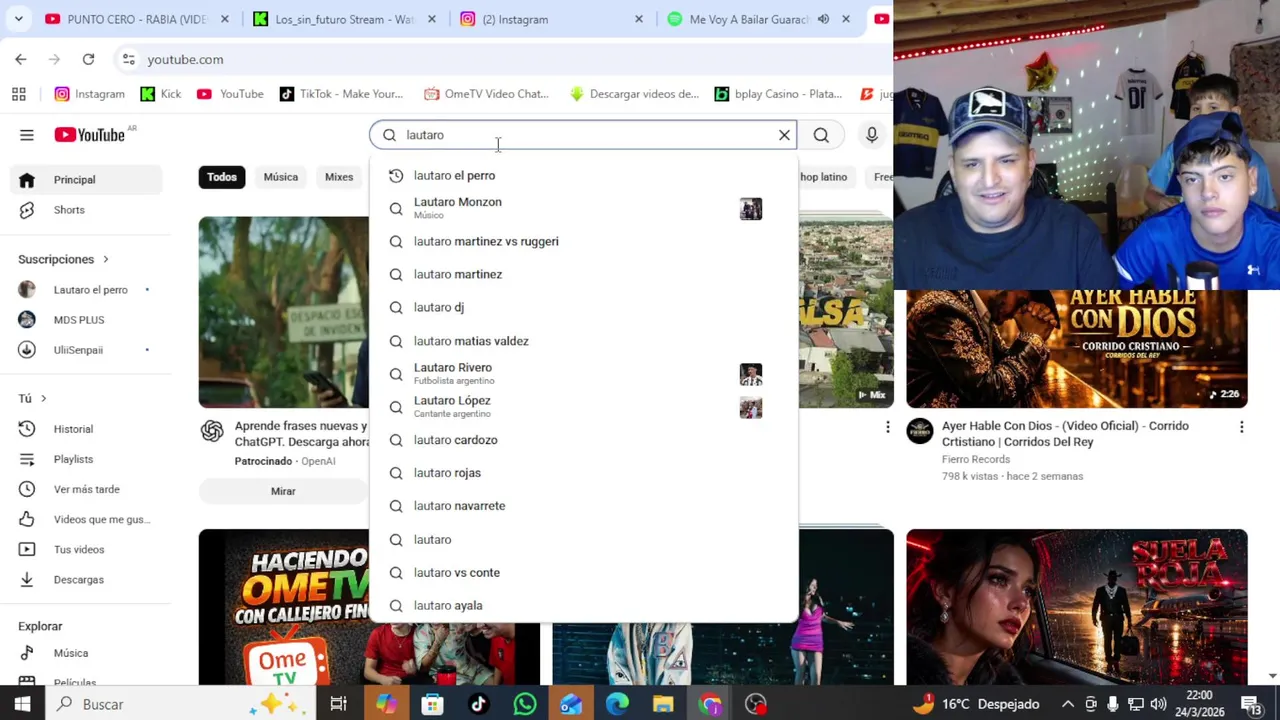The image size is (1280, 720).
Task: Choose suggestion 'lautaro vs conte'
Action: point(584,573)
